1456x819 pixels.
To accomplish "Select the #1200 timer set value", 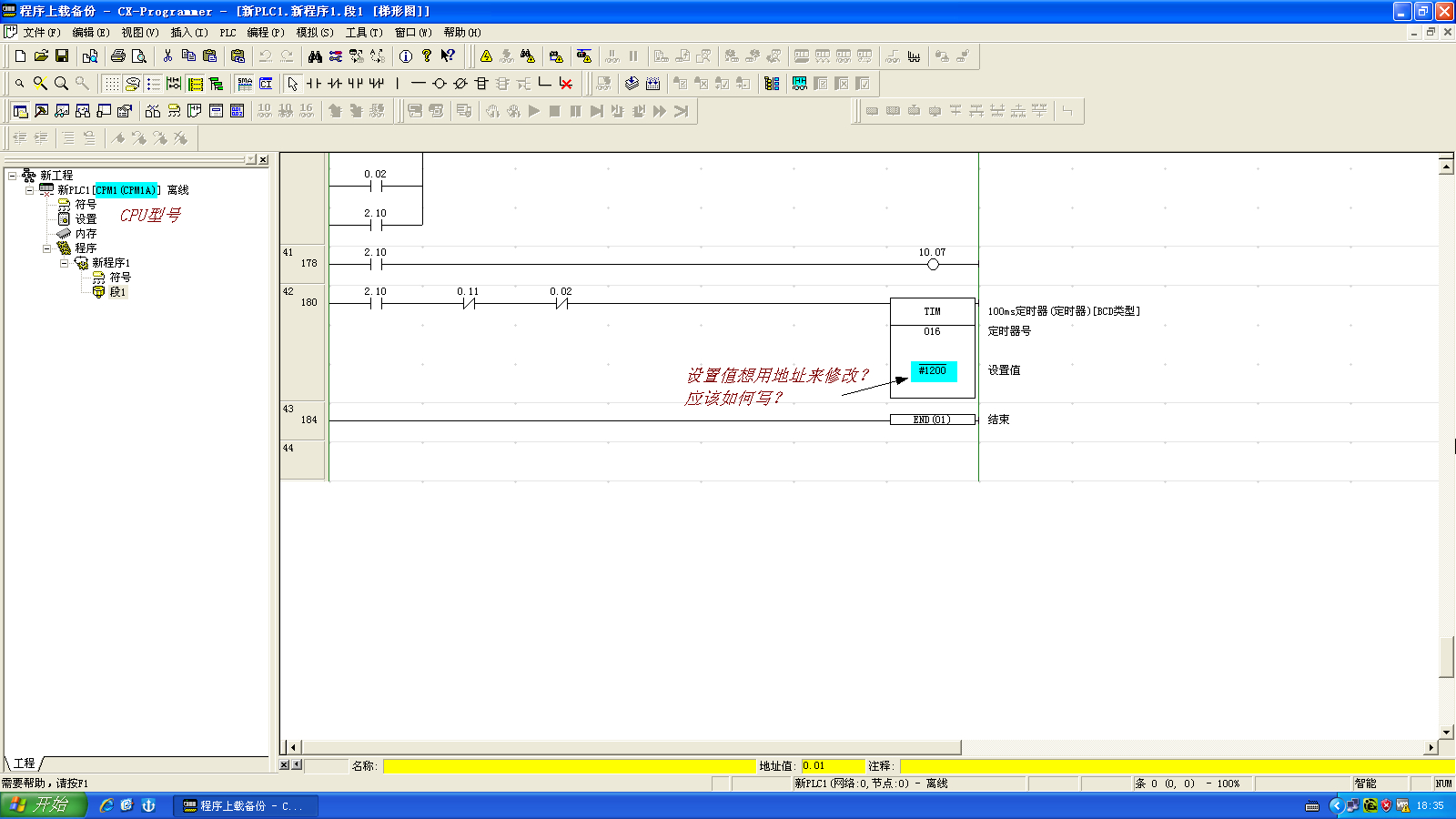I will pyautogui.click(x=933, y=370).
